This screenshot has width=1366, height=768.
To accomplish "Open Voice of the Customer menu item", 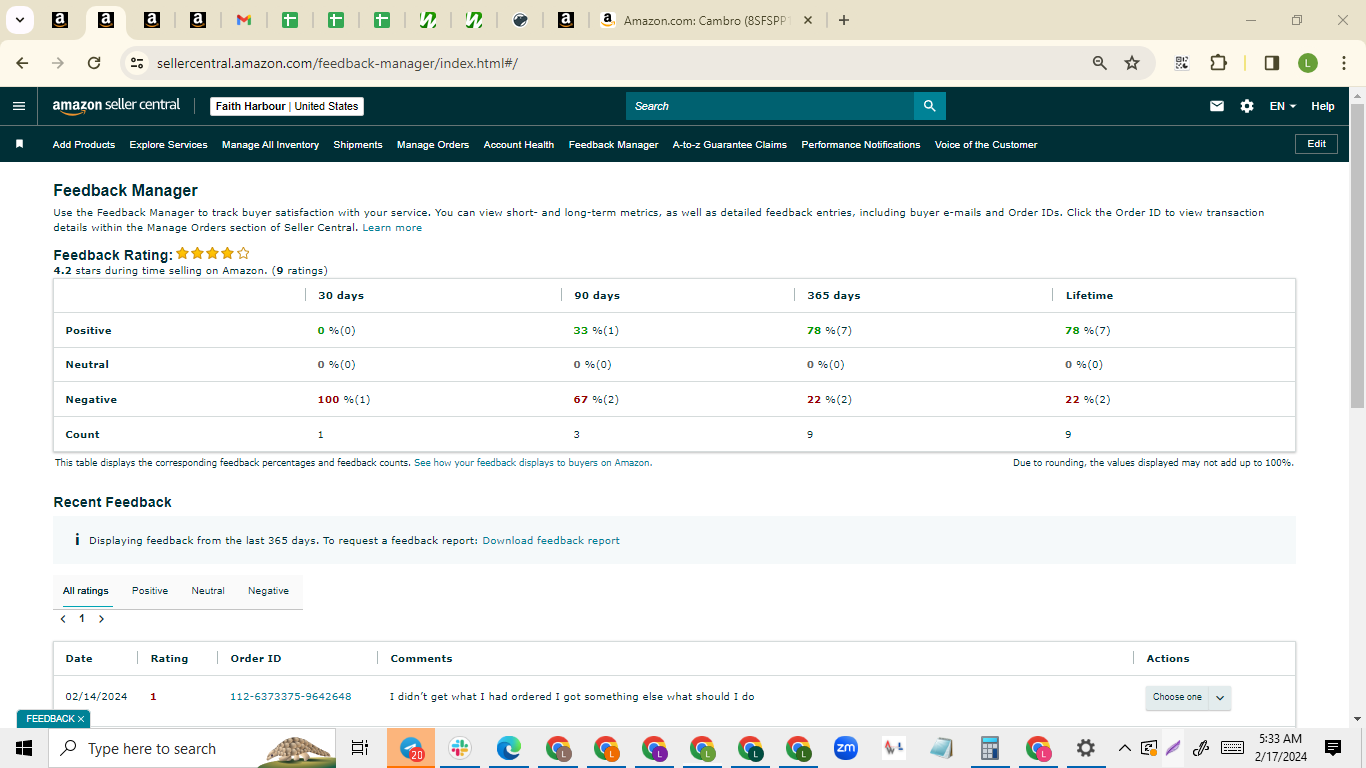I will 986,145.
